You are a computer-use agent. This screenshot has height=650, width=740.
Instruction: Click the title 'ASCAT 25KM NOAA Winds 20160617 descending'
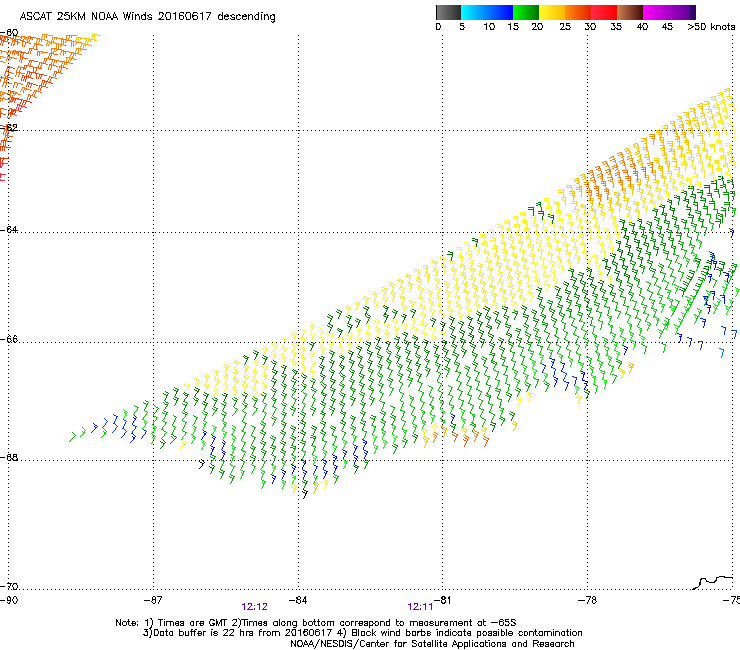coord(147,17)
